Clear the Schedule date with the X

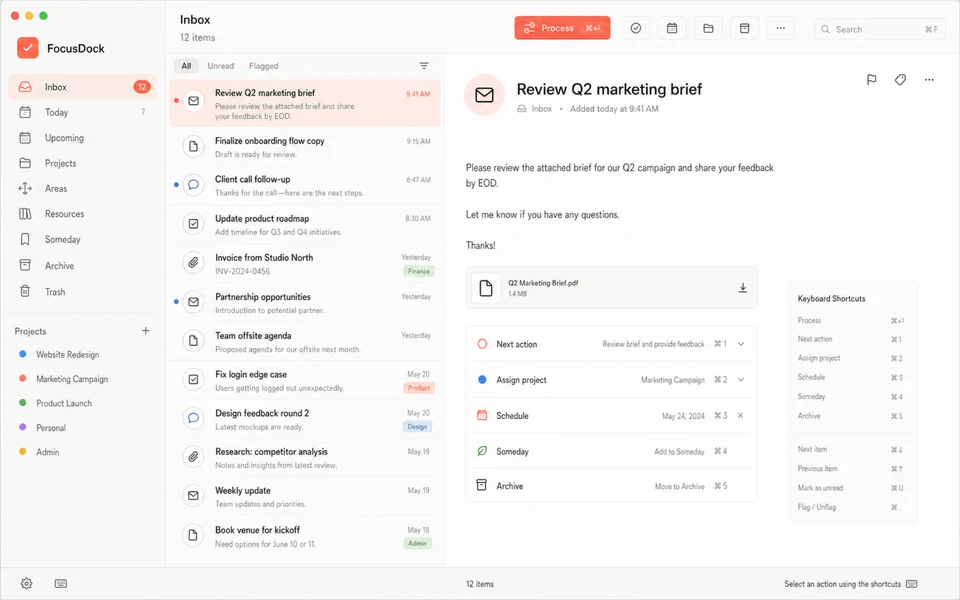click(x=740, y=415)
